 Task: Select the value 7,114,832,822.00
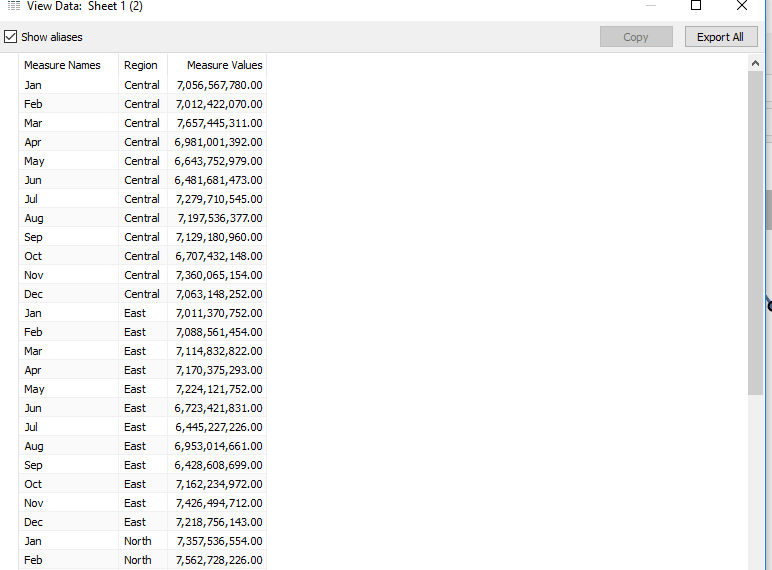click(220, 351)
